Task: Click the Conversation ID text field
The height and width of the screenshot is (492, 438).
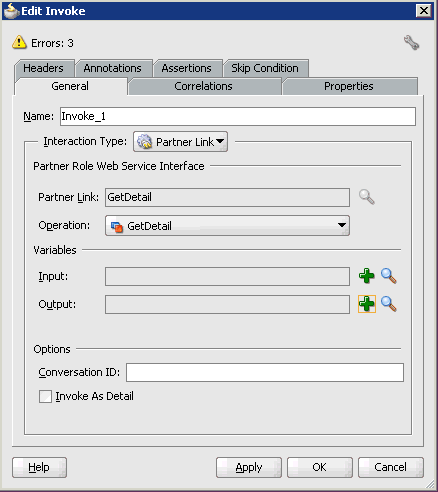Action: (265, 372)
